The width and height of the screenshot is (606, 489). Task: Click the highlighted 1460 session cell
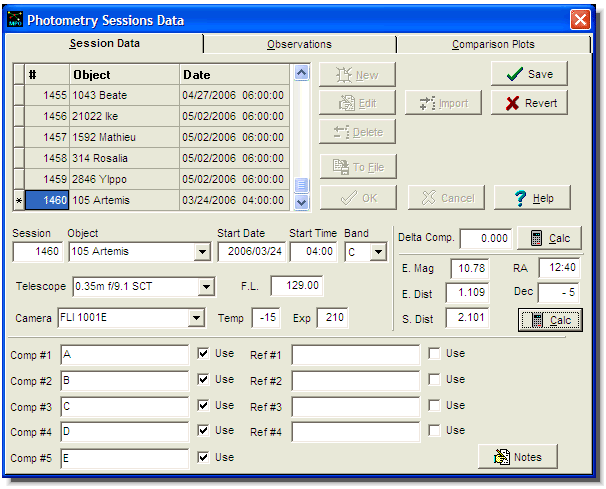click(x=47, y=200)
